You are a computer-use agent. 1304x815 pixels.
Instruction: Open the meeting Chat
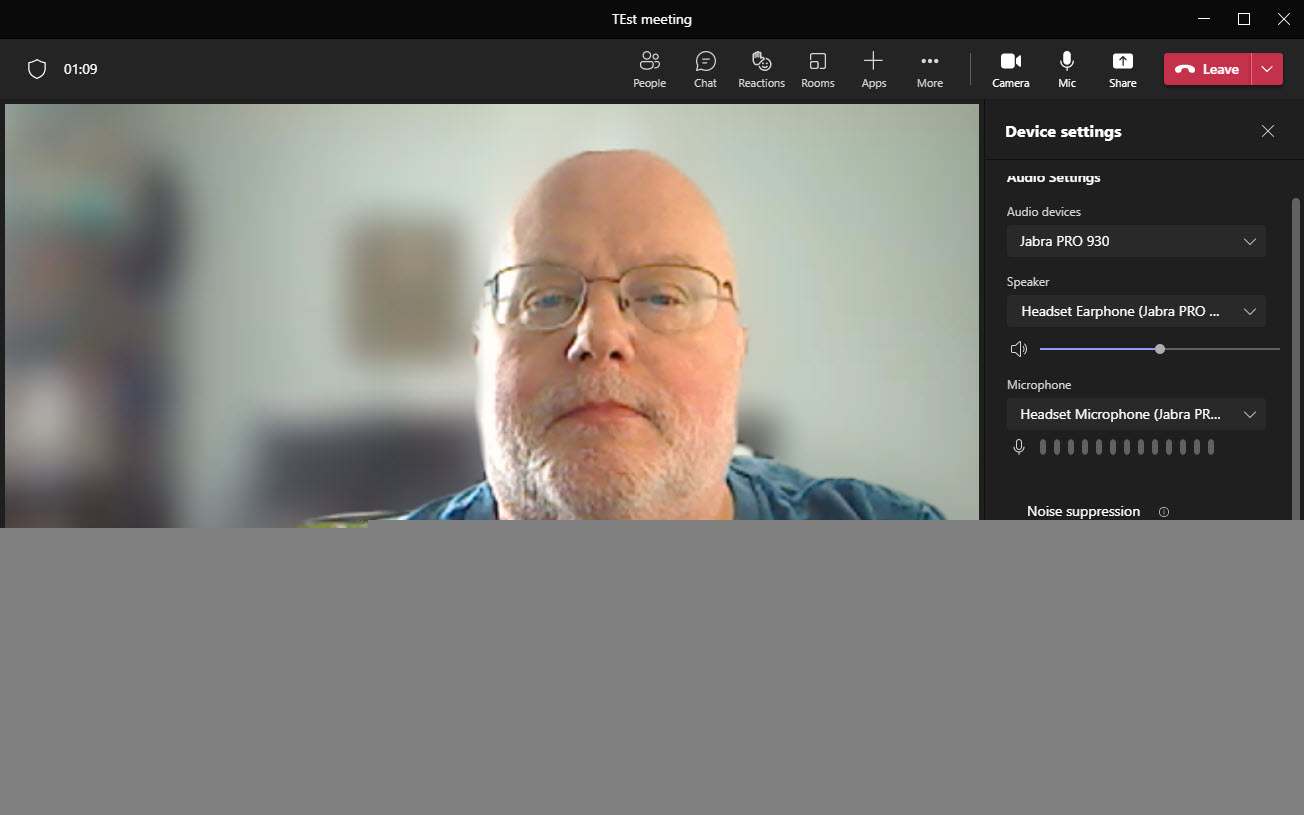(x=705, y=69)
